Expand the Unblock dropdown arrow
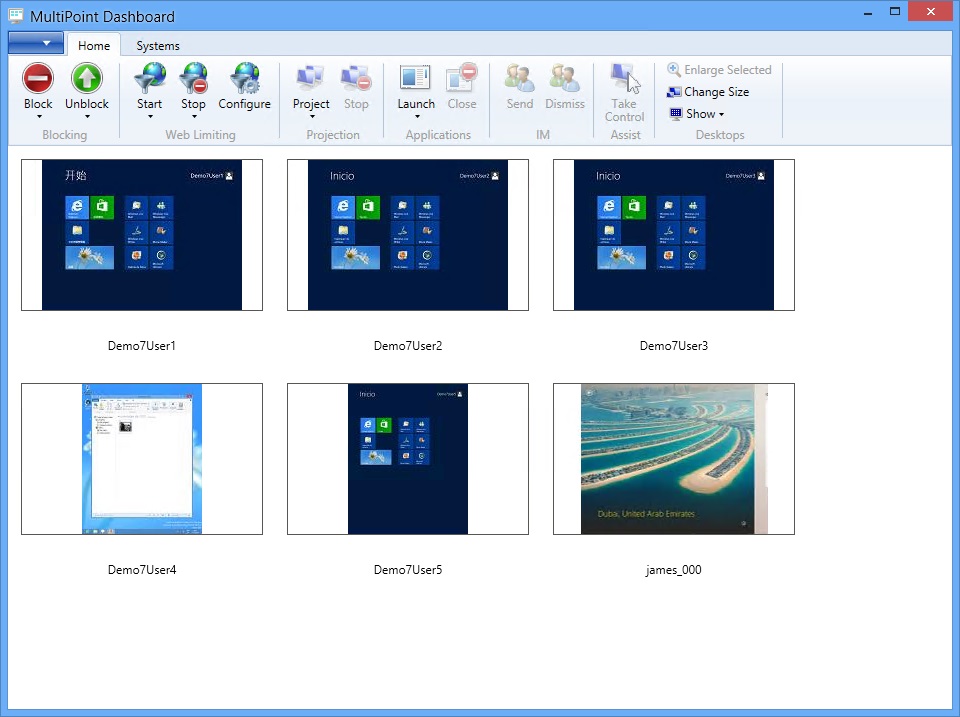960x717 pixels. point(87,117)
